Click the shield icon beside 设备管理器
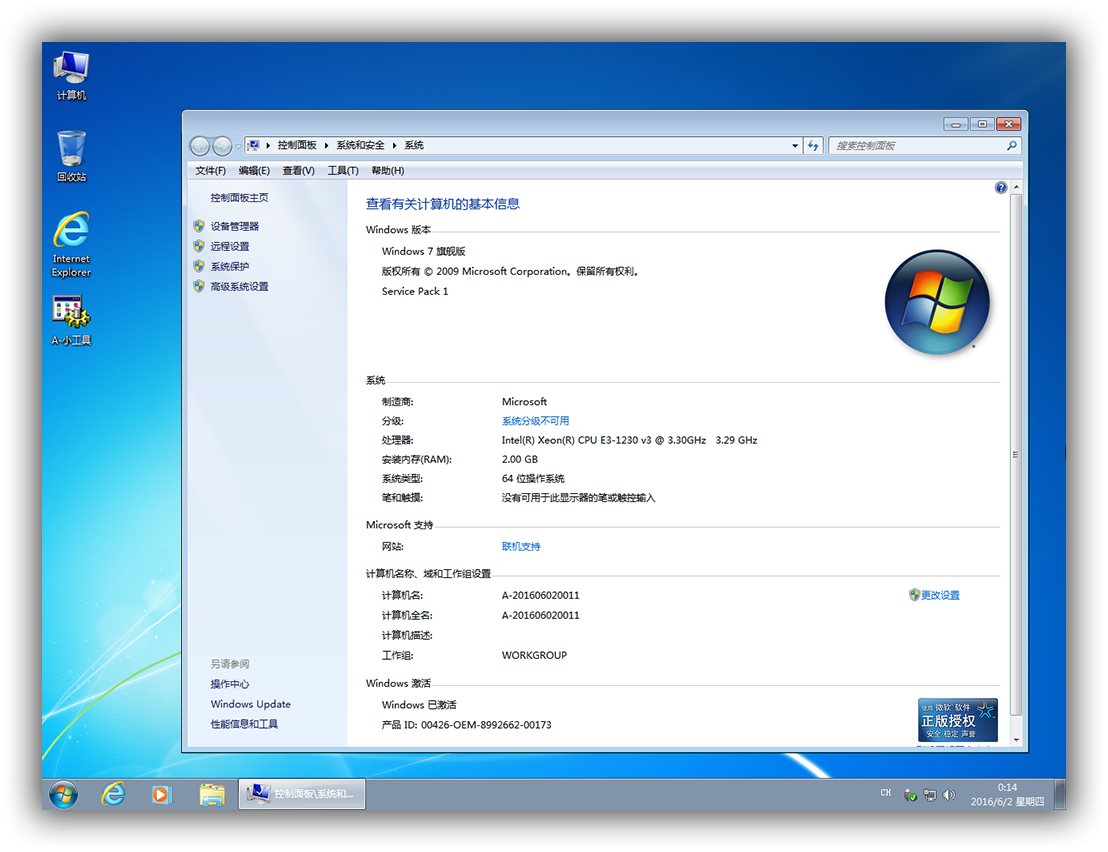Screen dimensions: 1108x852 coord(199,226)
